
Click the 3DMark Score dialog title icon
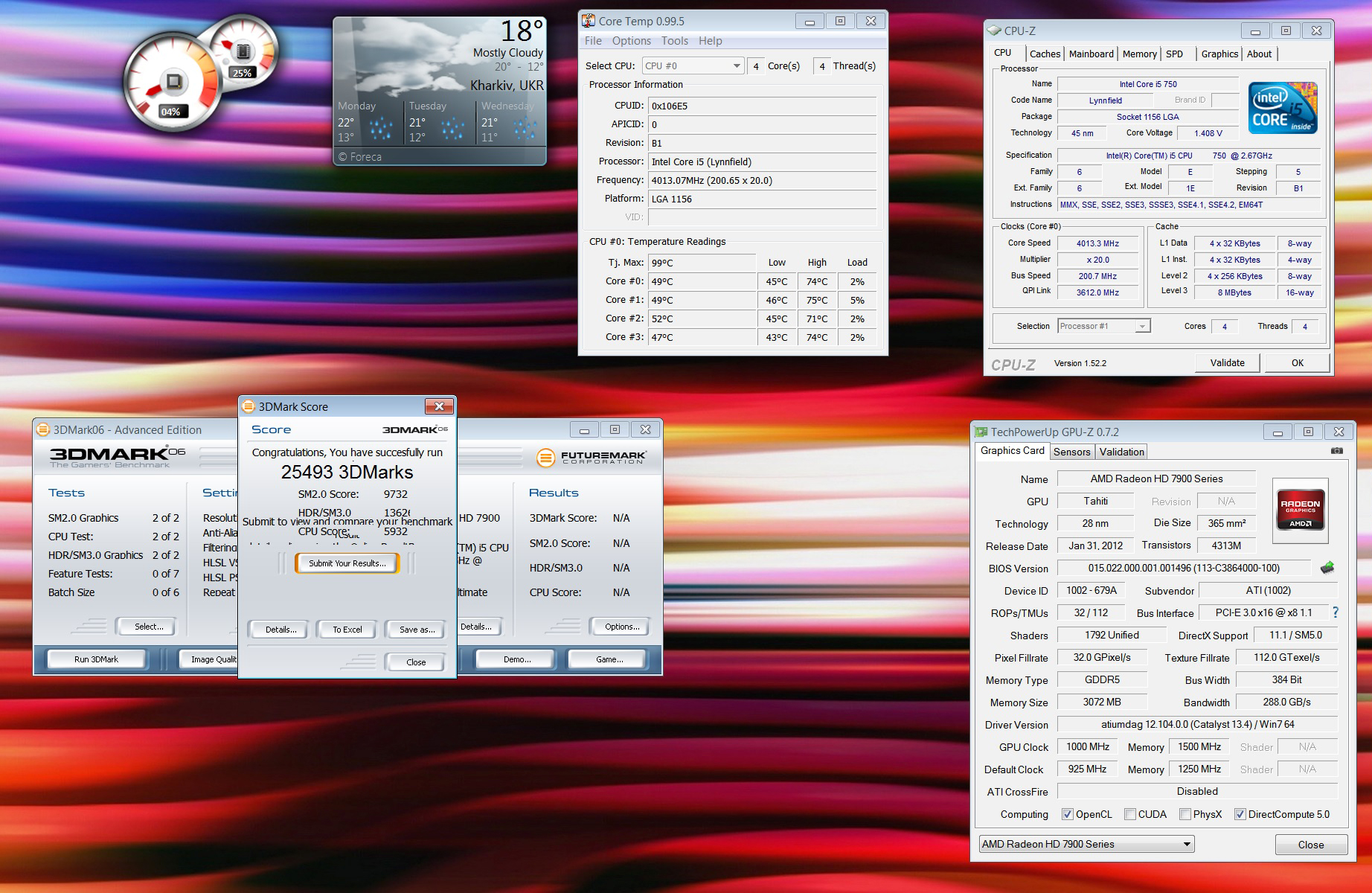pos(249,406)
